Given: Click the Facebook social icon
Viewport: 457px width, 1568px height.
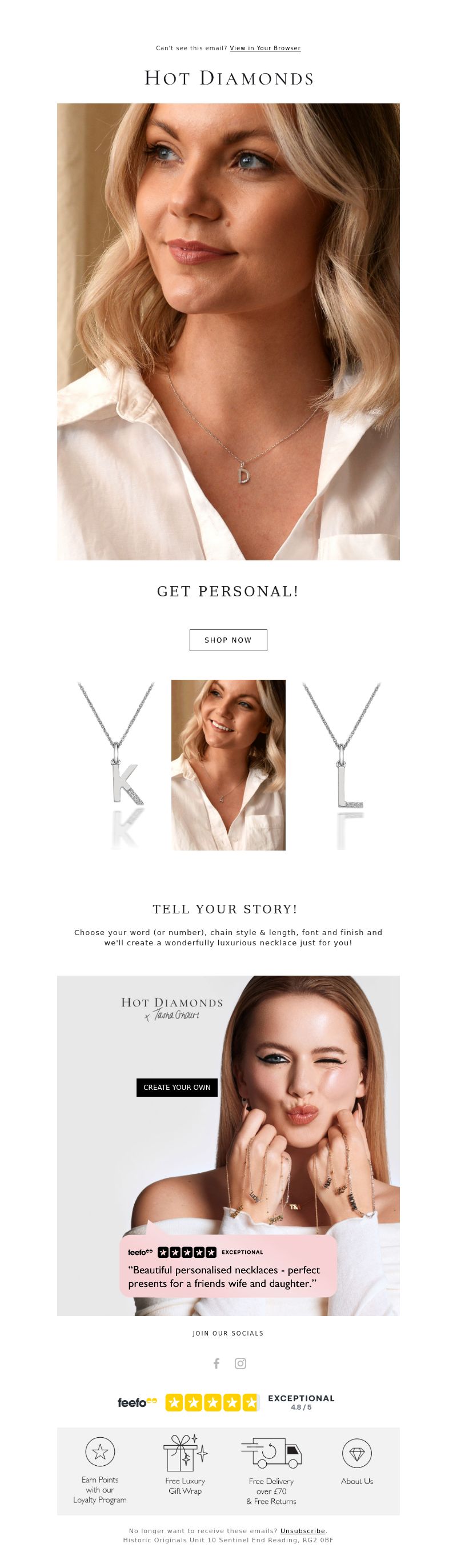Looking at the screenshot, I should pos(216,1363).
